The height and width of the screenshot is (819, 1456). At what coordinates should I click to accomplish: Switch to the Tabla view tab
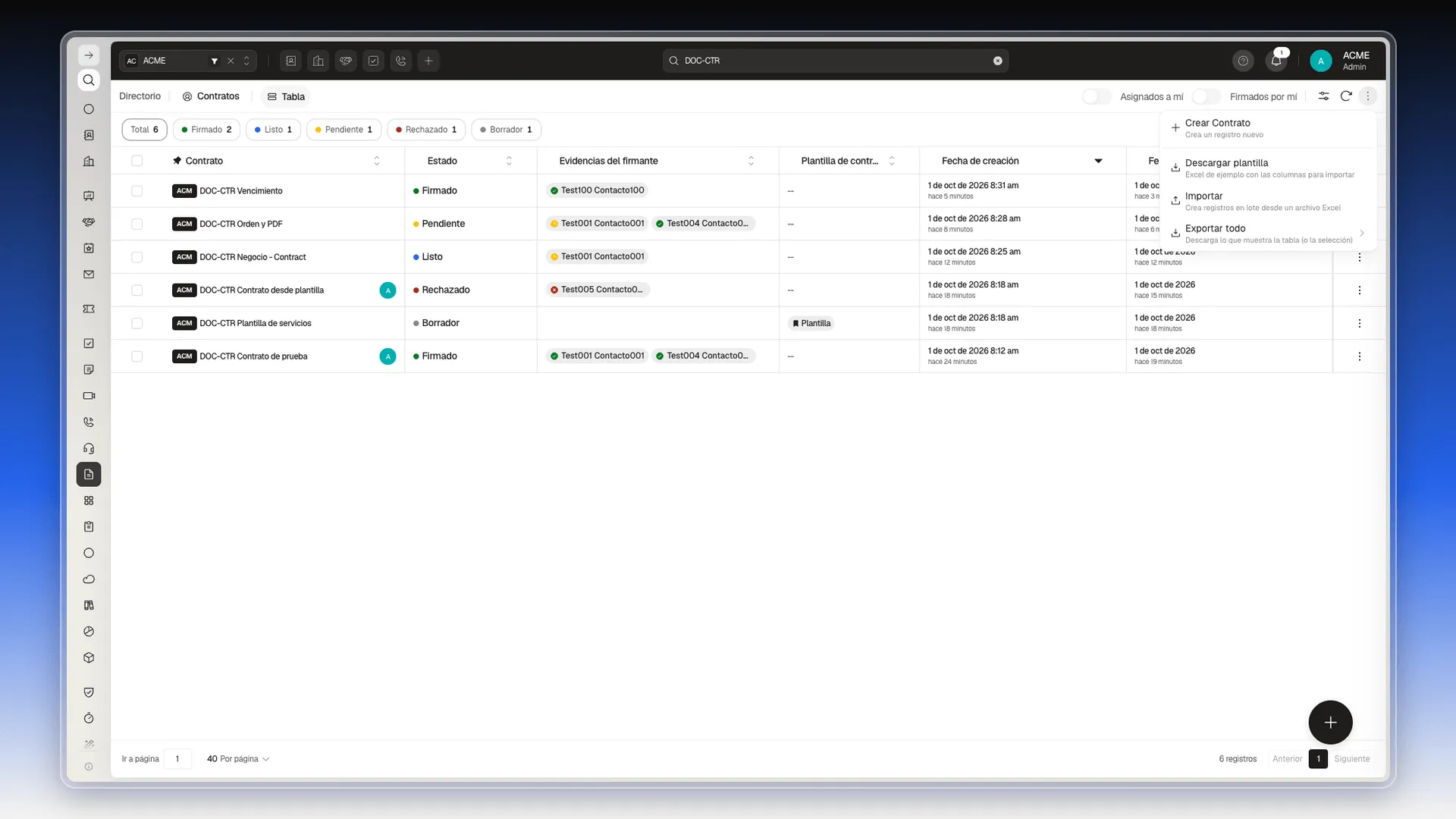click(286, 96)
